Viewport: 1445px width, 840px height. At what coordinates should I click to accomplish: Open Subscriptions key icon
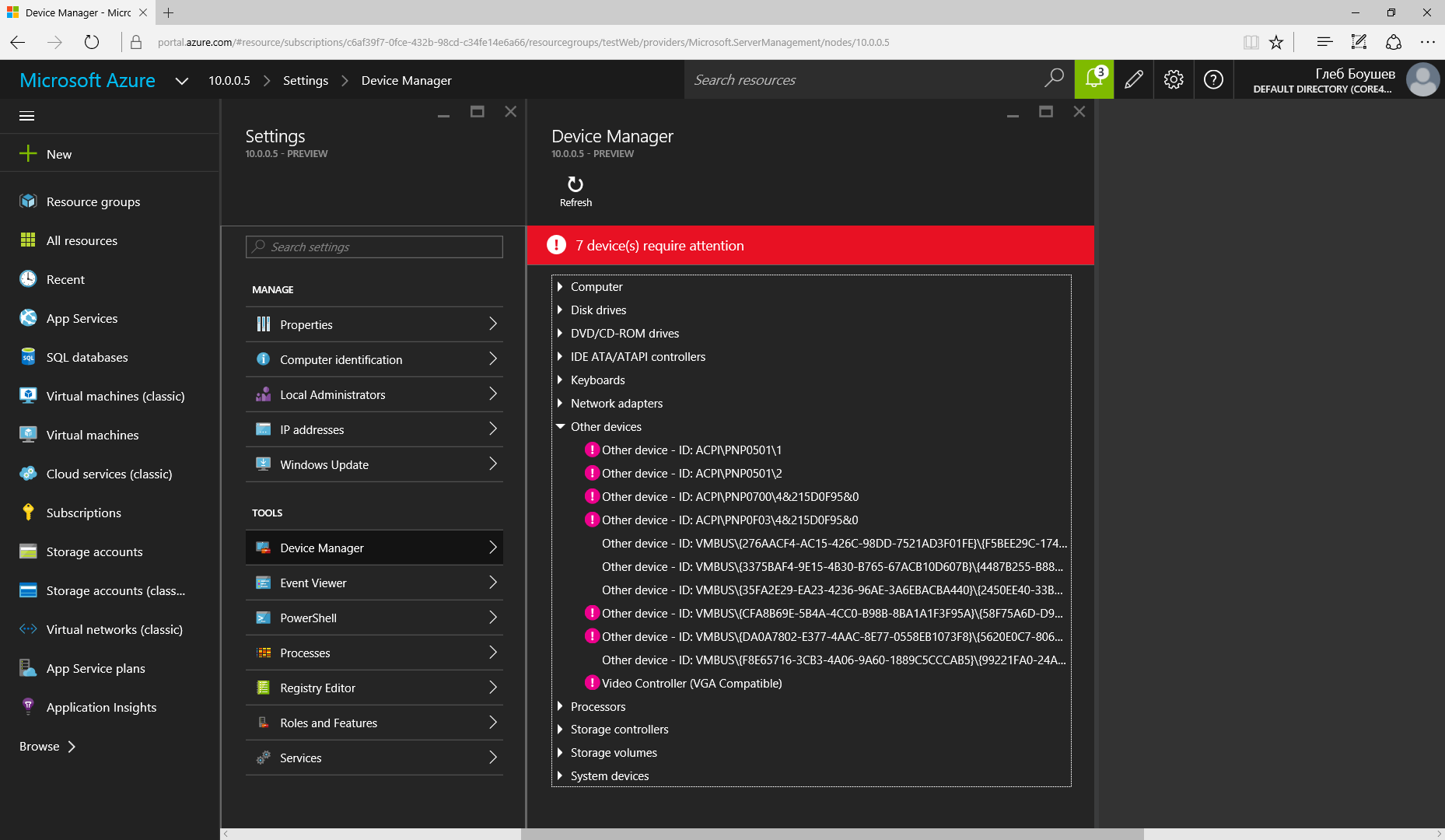point(28,513)
